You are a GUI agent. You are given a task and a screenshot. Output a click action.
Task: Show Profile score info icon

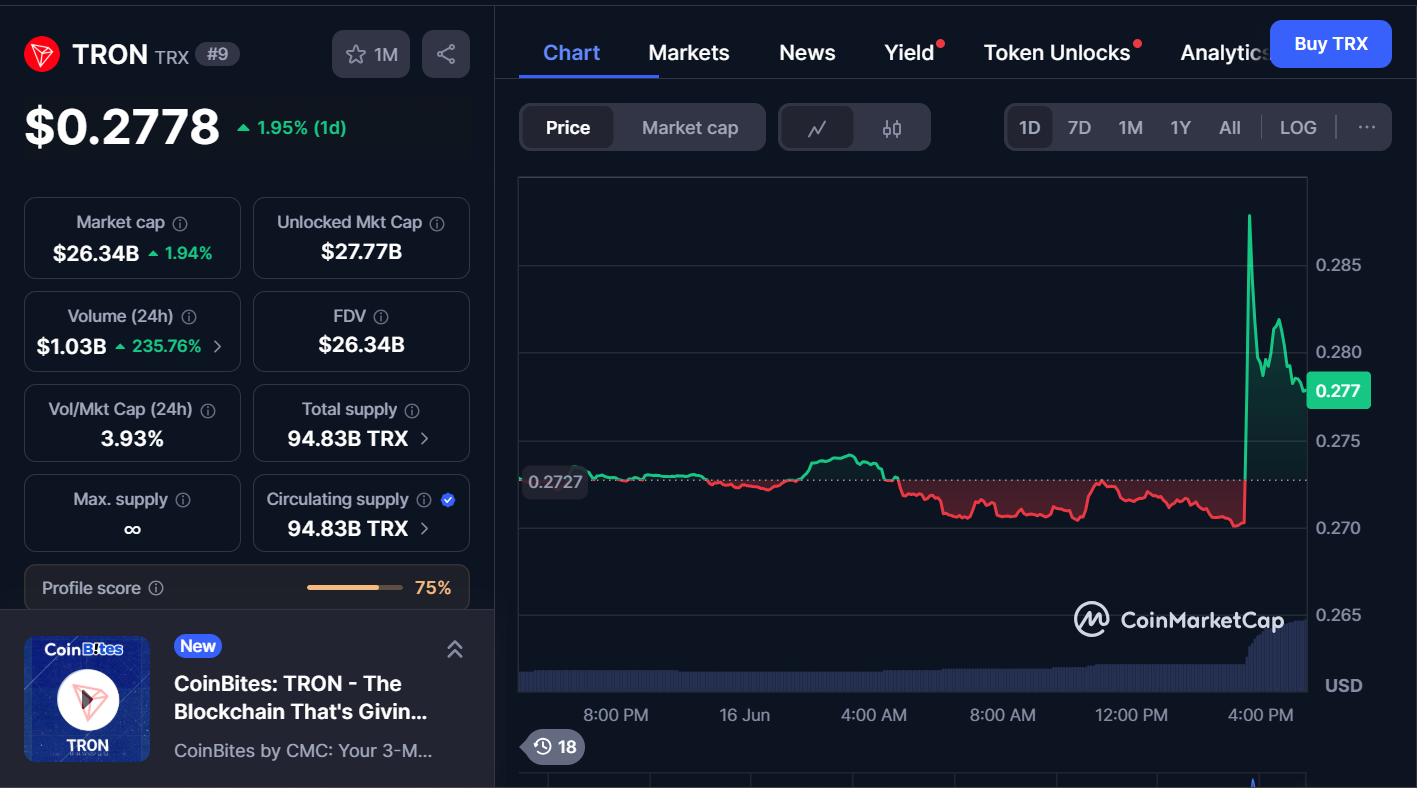click(x=156, y=588)
